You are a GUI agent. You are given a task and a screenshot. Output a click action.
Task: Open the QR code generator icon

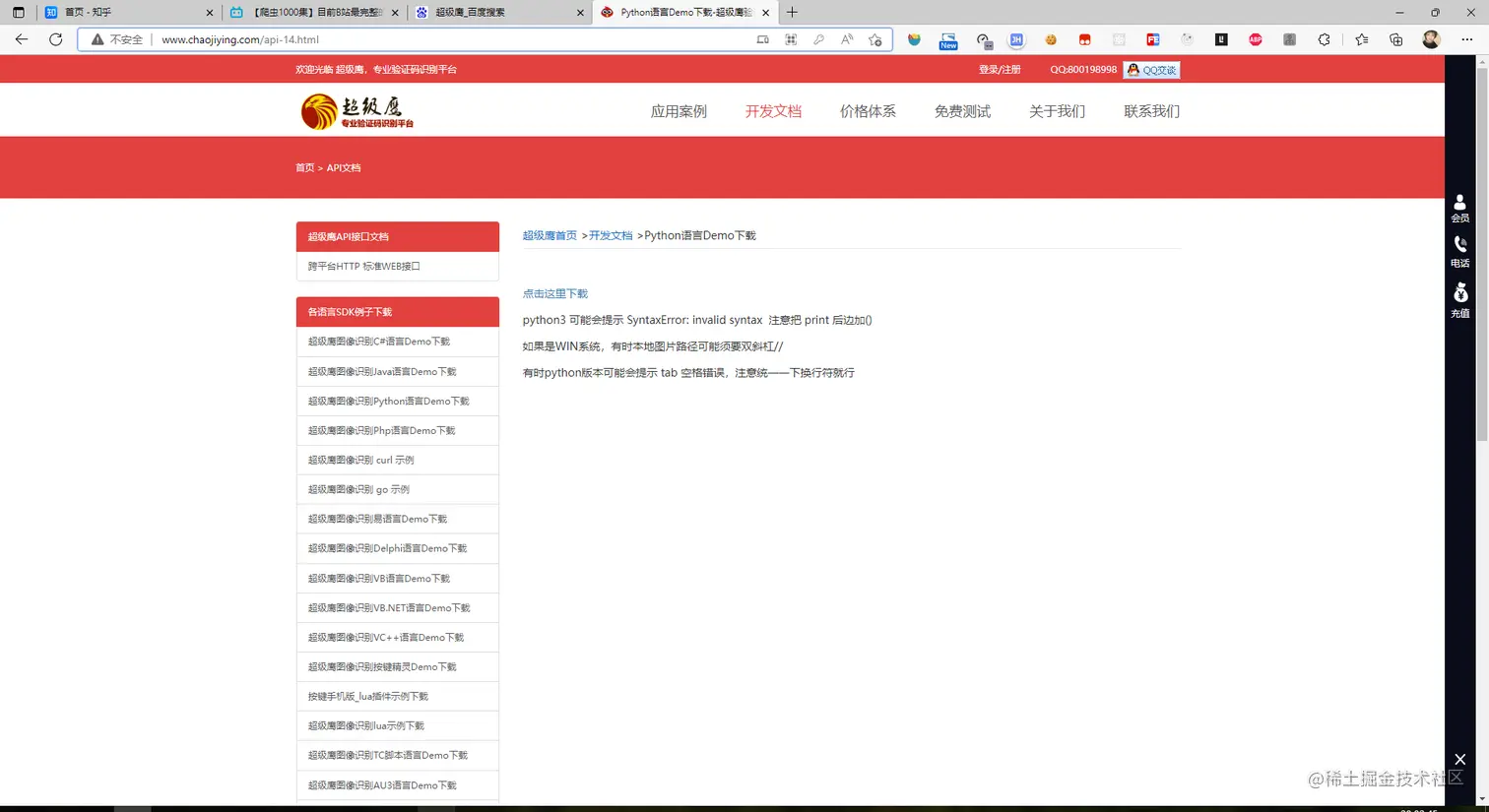[791, 39]
